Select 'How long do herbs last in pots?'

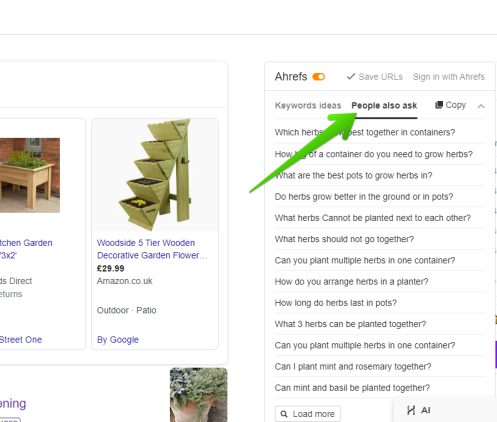336,303
